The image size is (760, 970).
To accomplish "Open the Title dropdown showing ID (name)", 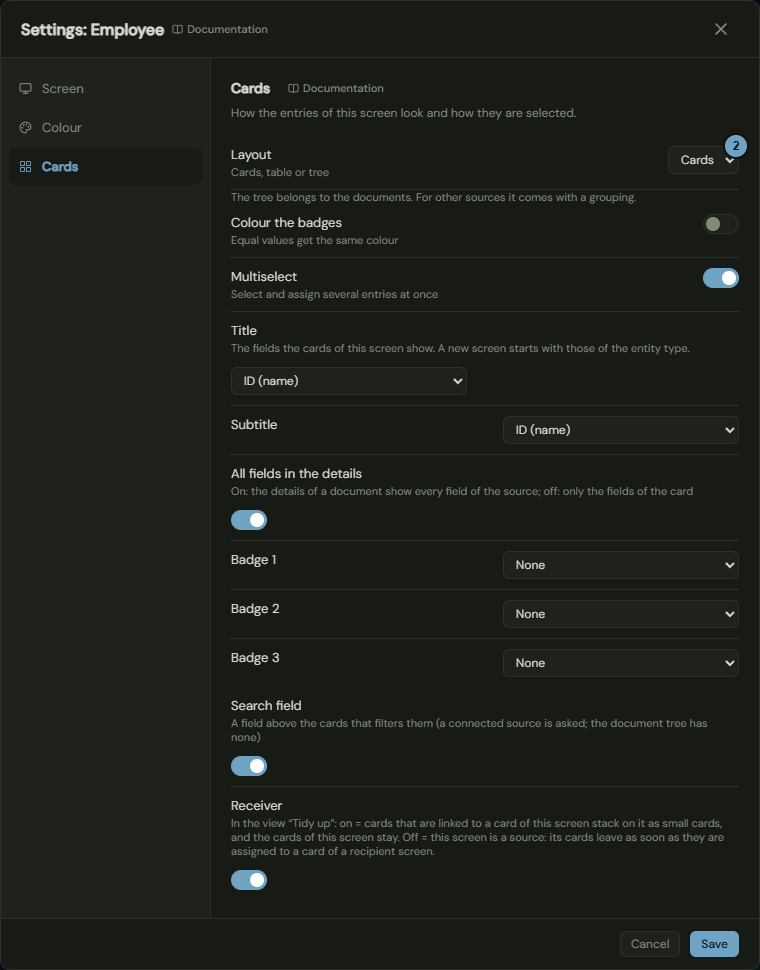I will click(x=349, y=381).
